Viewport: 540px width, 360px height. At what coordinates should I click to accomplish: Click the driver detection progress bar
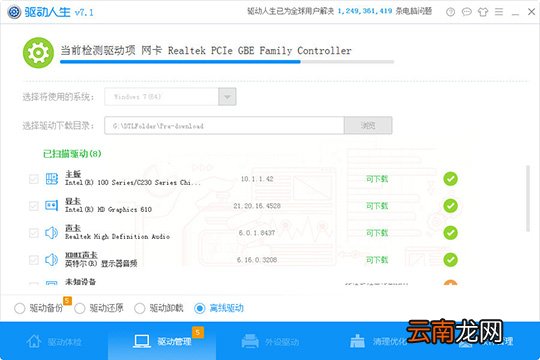tap(227, 62)
